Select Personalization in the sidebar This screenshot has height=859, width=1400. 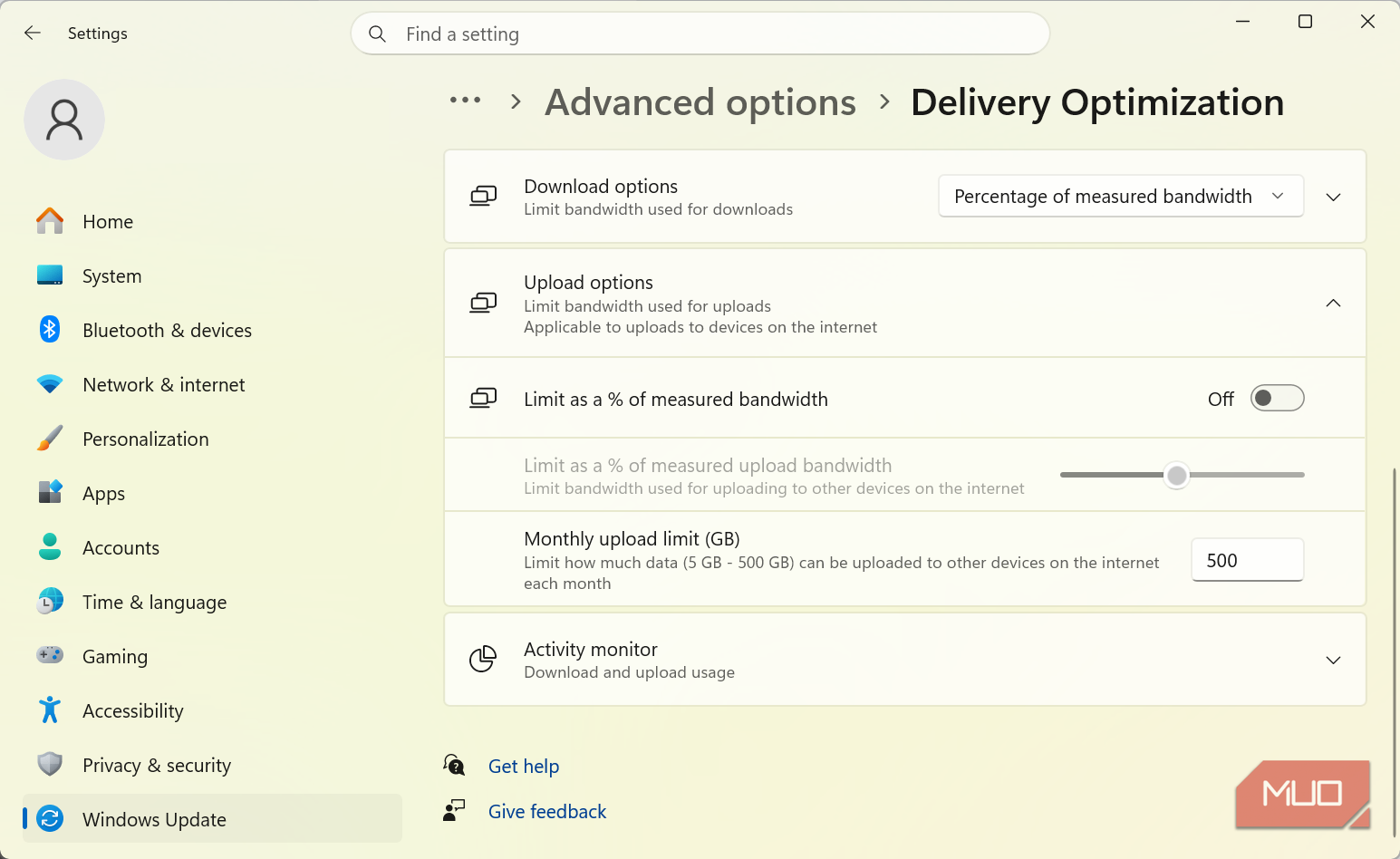(x=212, y=439)
